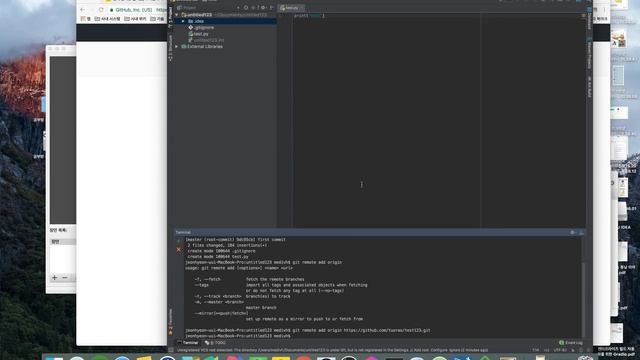The width and height of the screenshot is (640, 360).
Task: Click the scroll-from-source target icon
Action: [x=246, y=8]
